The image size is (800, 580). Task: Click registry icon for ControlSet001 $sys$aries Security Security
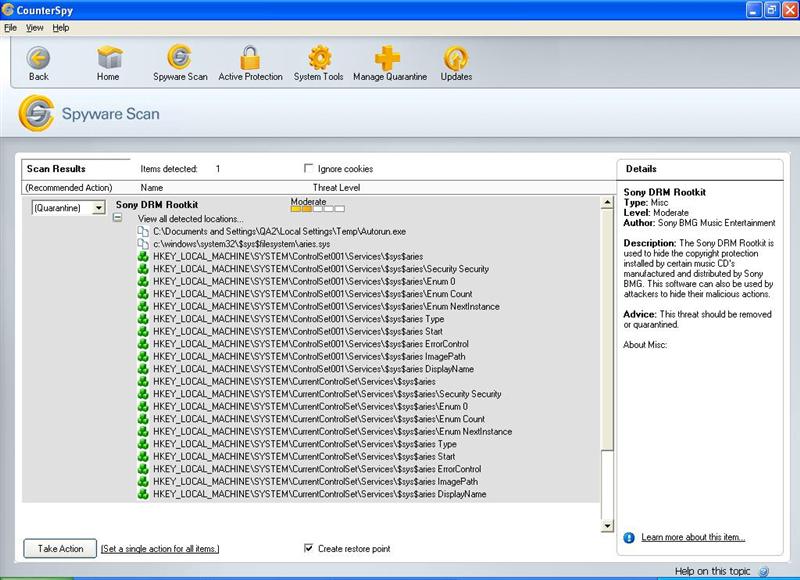143,269
